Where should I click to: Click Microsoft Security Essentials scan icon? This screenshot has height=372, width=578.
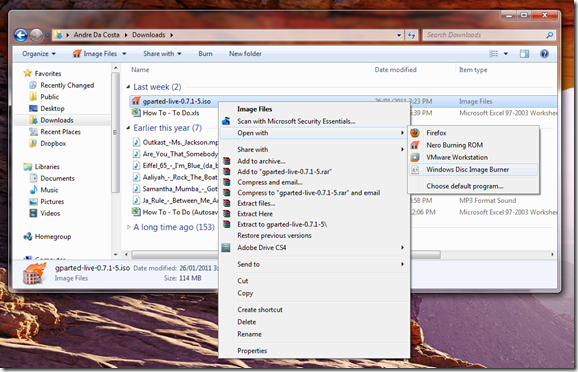point(226,121)
